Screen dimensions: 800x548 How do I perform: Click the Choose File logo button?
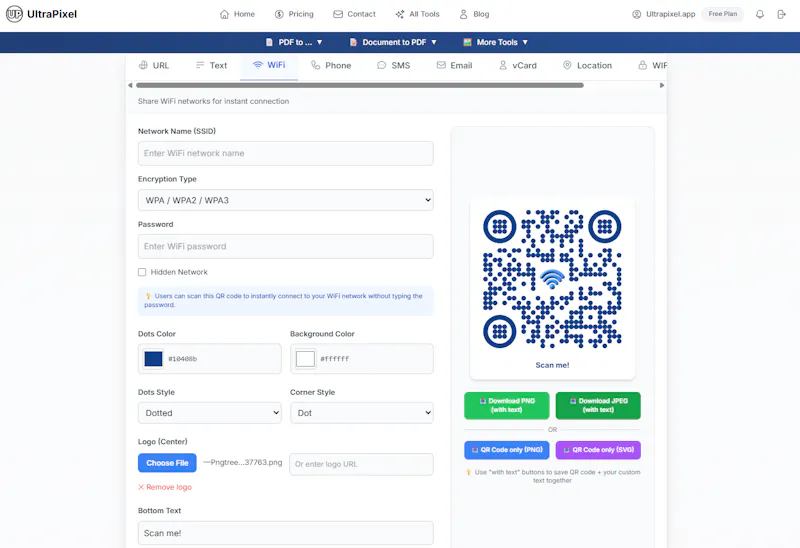click(167, 463)
